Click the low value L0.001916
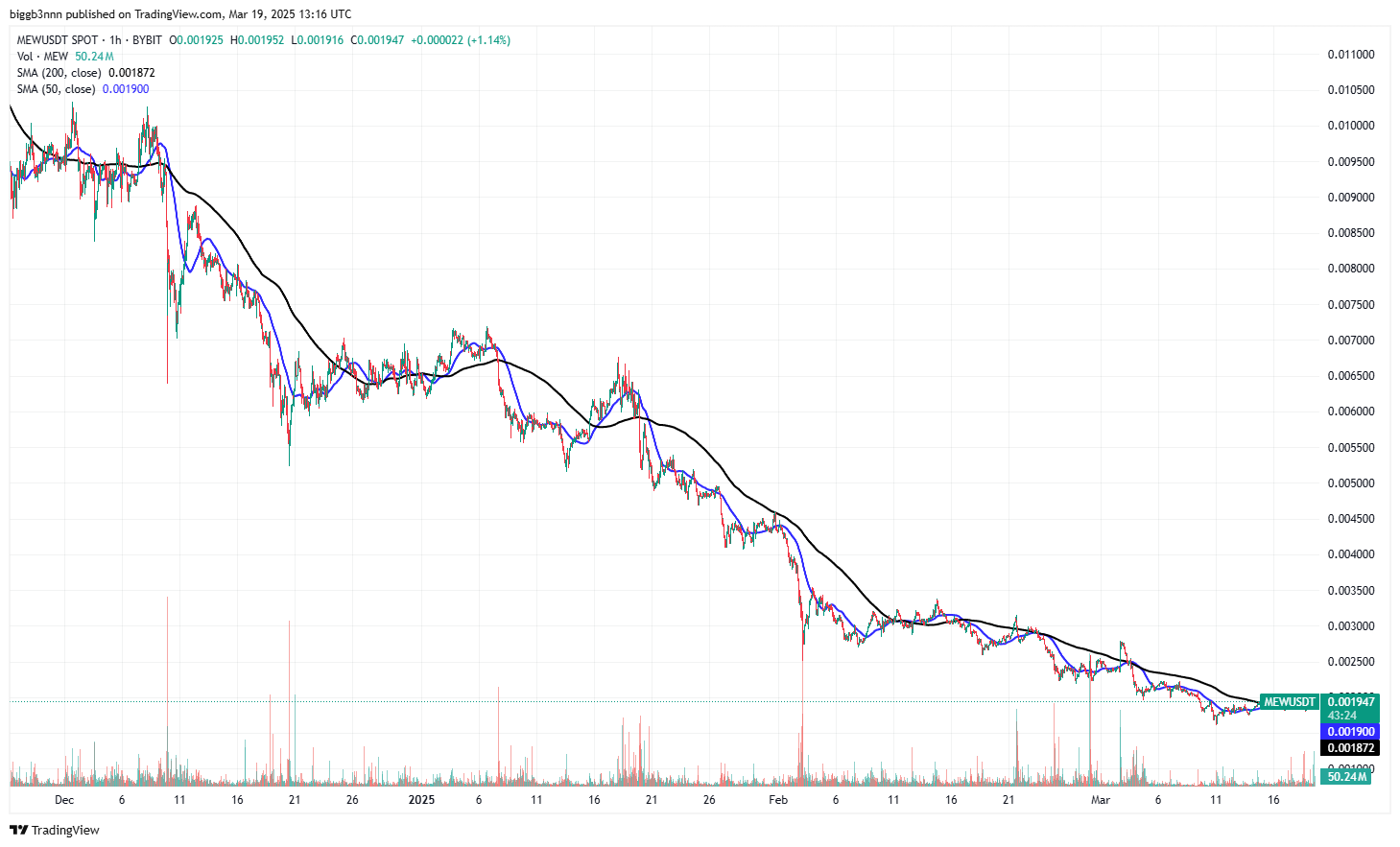Viewport: 1400px width, 847px height. coord(317,40)
